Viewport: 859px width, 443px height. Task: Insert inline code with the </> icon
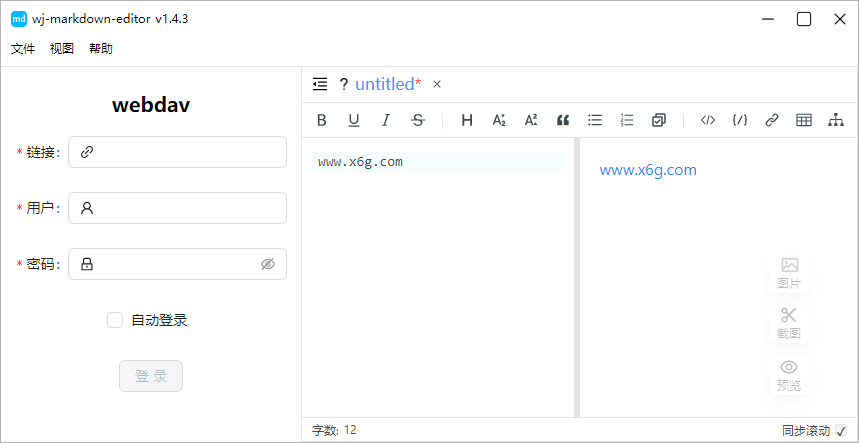click(708, 120)
